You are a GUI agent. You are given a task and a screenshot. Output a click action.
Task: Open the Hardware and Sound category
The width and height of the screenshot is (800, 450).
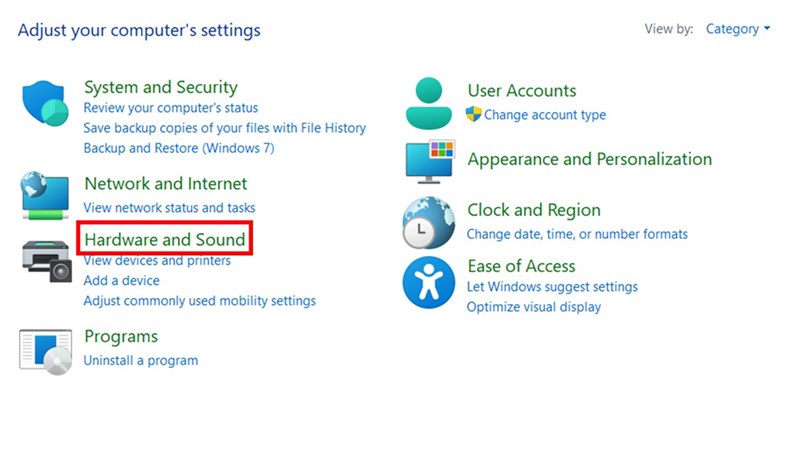165,240
